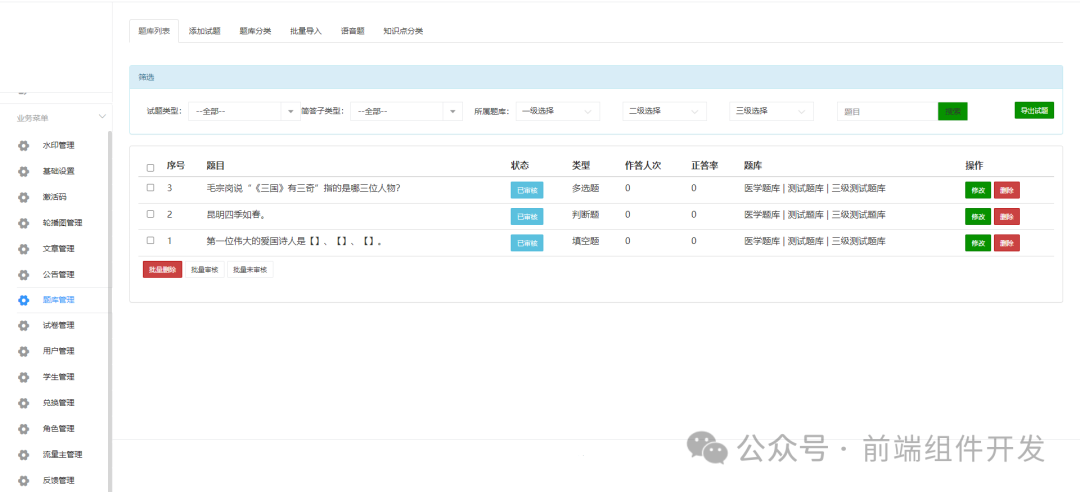Viewport: 1080px width, 492px height.
Task: Click the gear icon beside 基础设置
Action: [24, 172]
